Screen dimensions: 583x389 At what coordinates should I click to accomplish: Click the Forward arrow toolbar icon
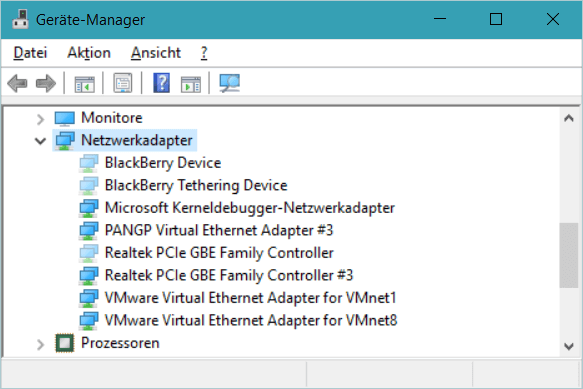[x=46, y=83]
